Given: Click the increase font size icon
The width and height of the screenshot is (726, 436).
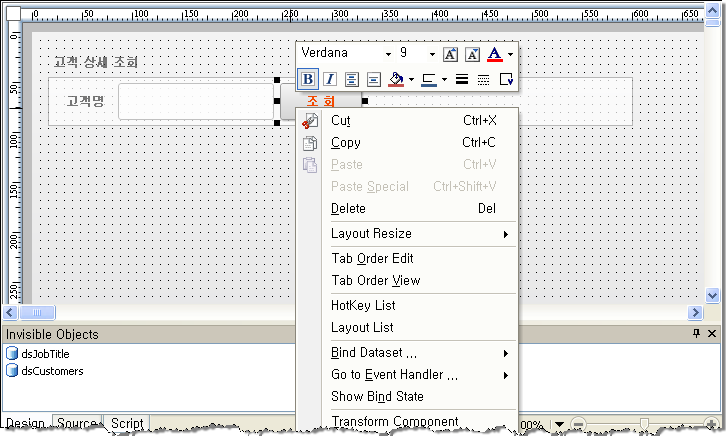Looking at the screenshot, I should tap(450, 54).
